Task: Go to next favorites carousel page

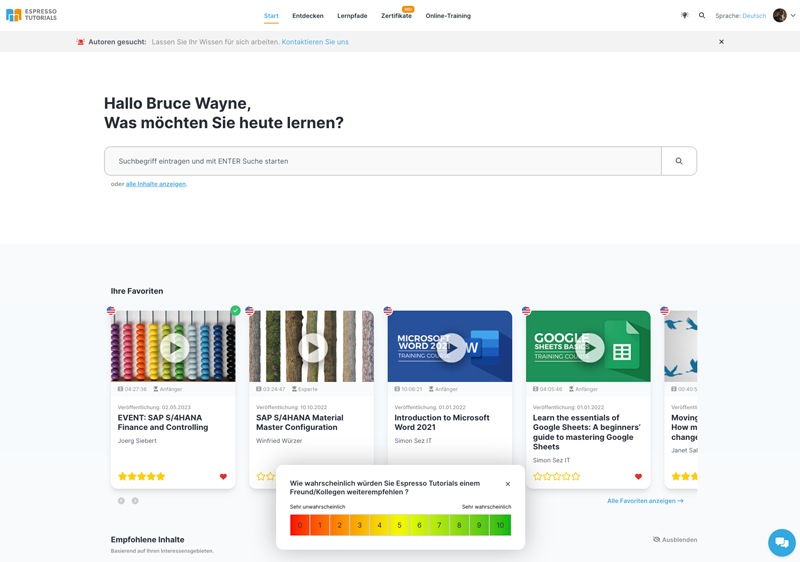Action: click(x=135, y=501)
